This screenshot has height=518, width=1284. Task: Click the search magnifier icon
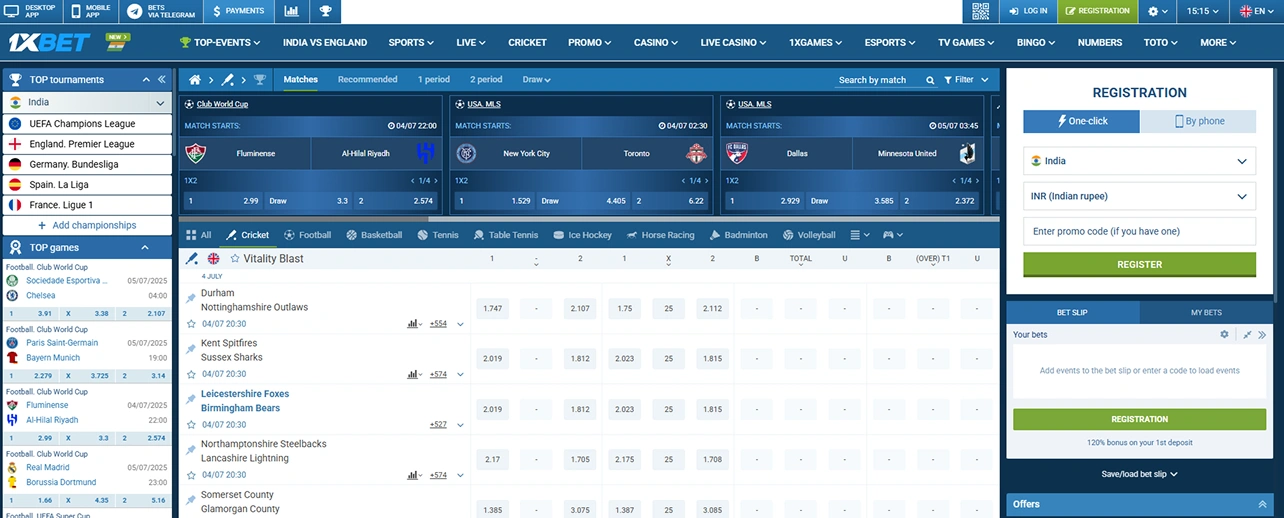coord(931,80)
